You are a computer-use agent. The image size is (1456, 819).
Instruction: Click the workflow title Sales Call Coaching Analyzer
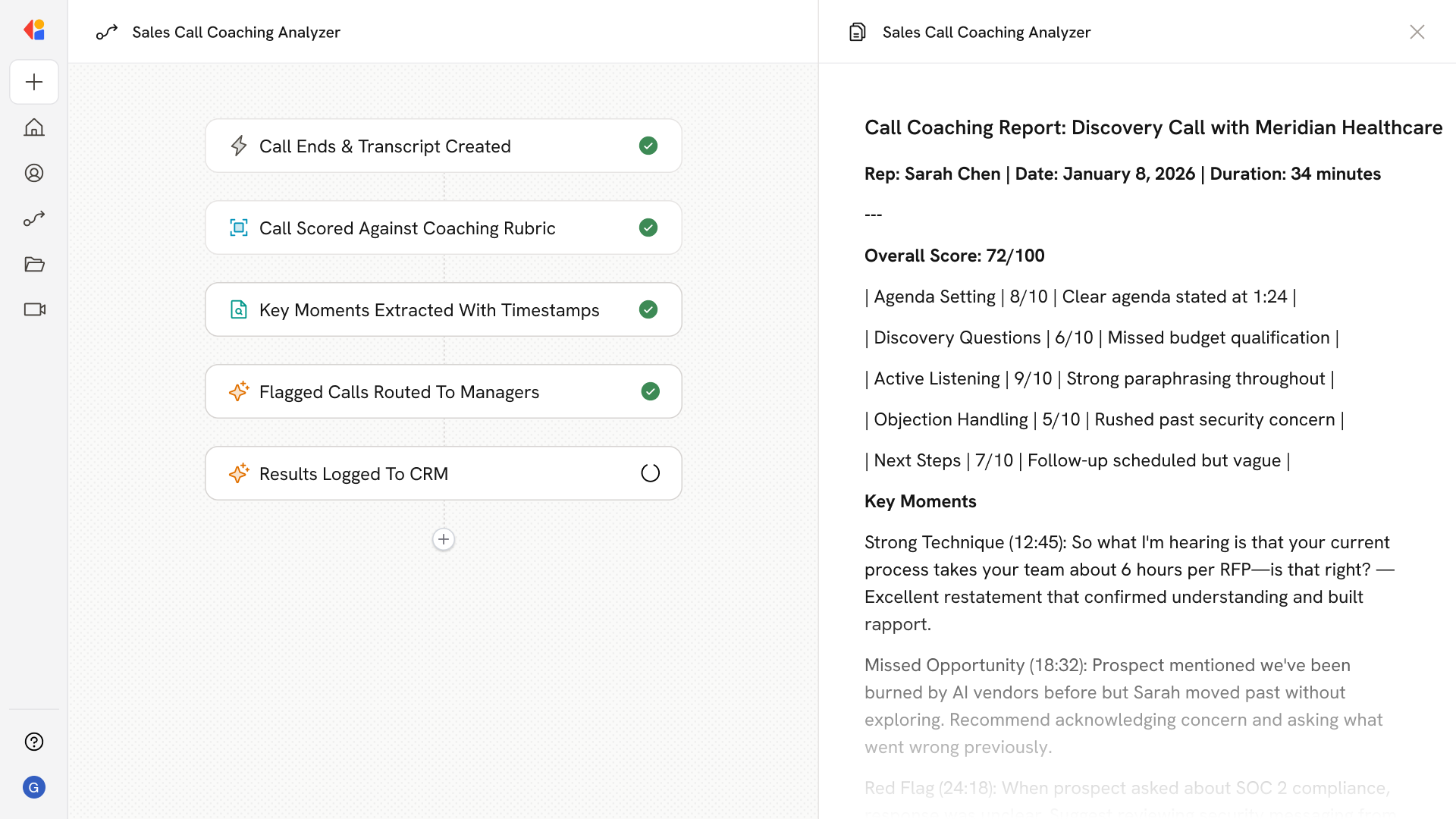tap(236, 32)
